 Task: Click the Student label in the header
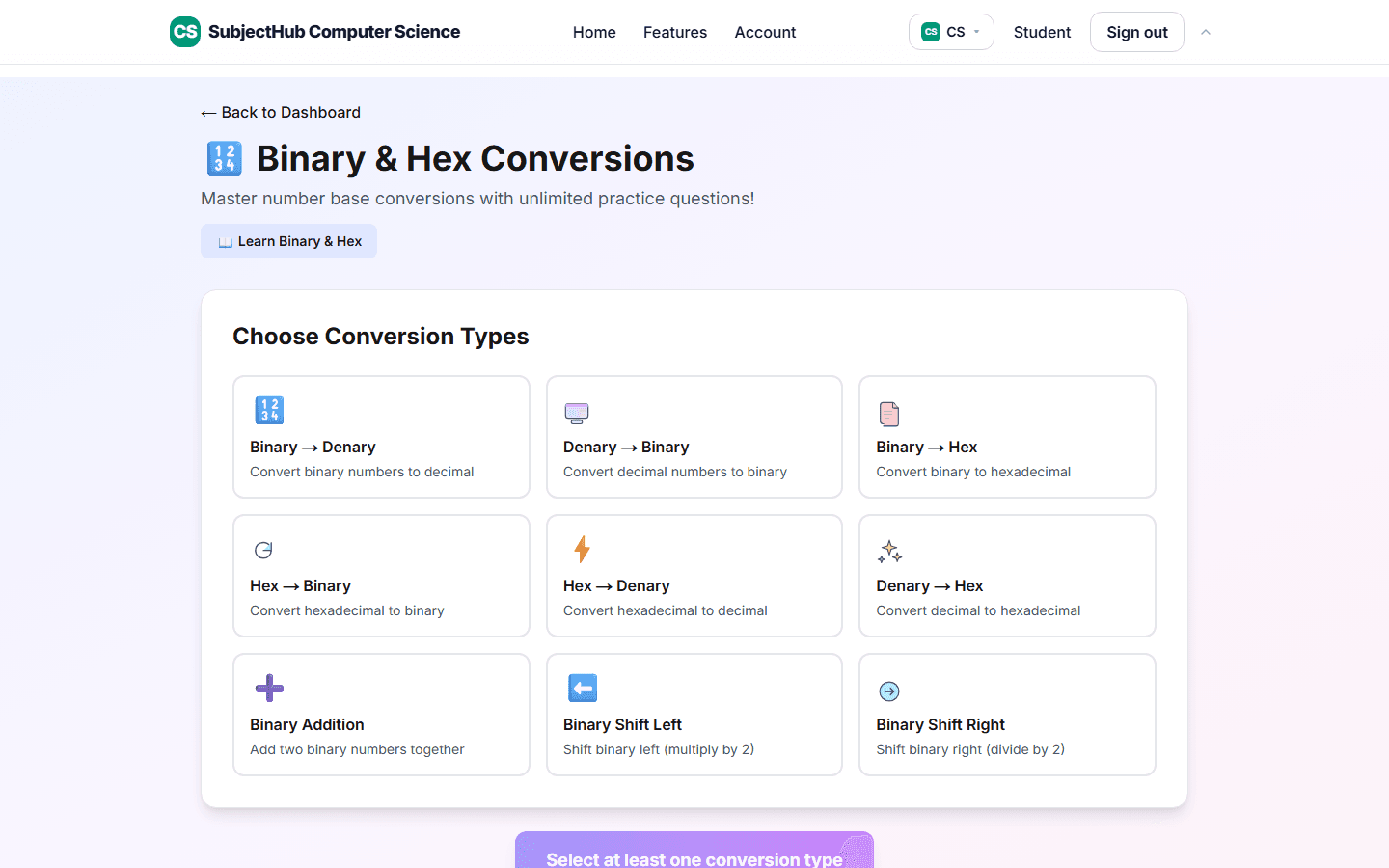(1042, 32)
